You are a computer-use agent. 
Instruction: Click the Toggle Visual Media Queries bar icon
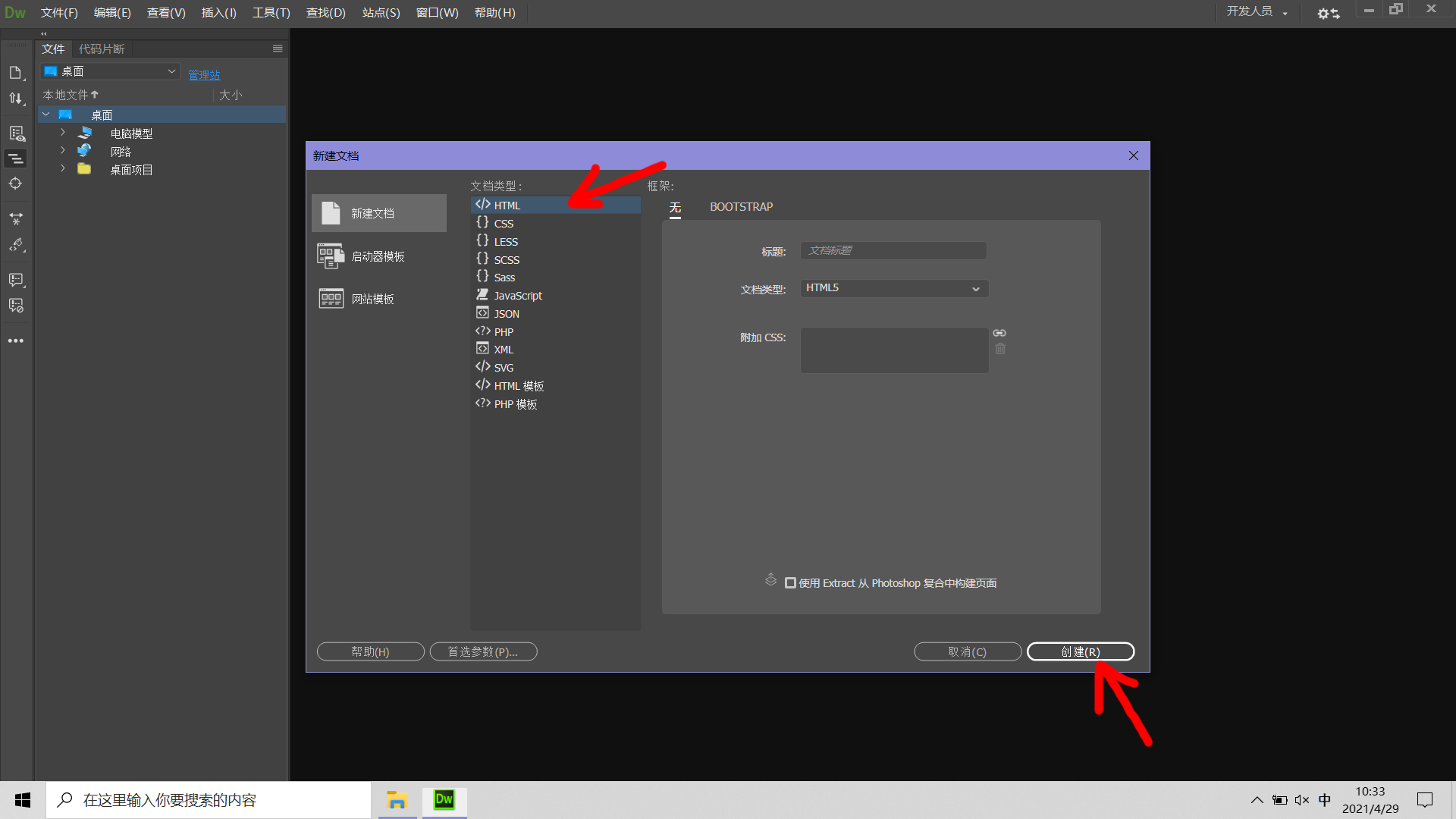tap(15, 159)
